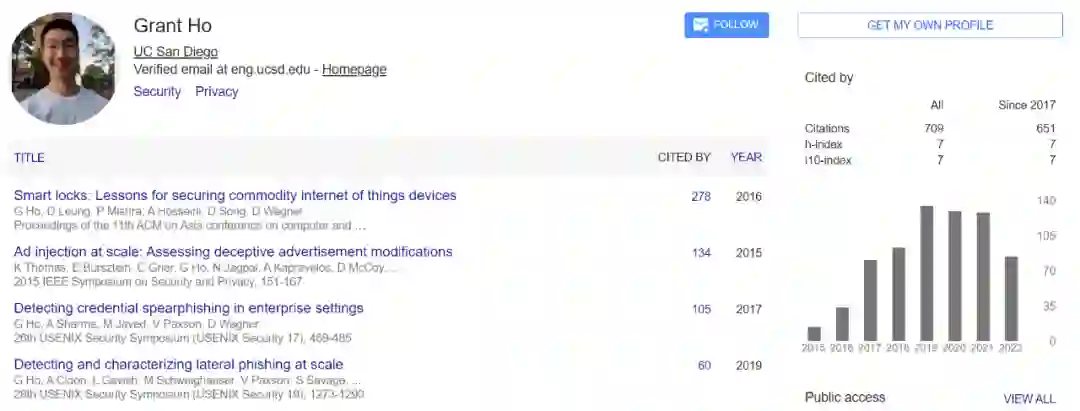Screen dimensions: 1080x411
Task: Open the Ad injection at scale paper
Action: pyautogui.click(x=233, y=252)
